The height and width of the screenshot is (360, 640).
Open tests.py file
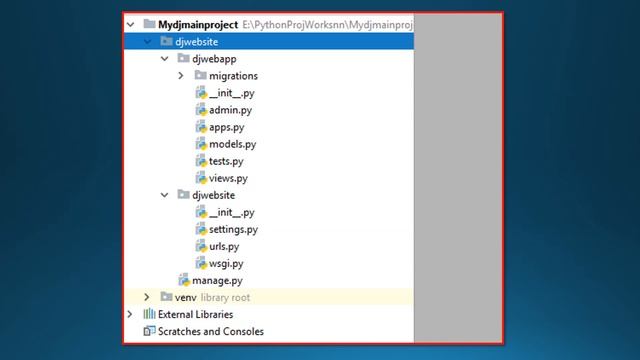point(226,161)
